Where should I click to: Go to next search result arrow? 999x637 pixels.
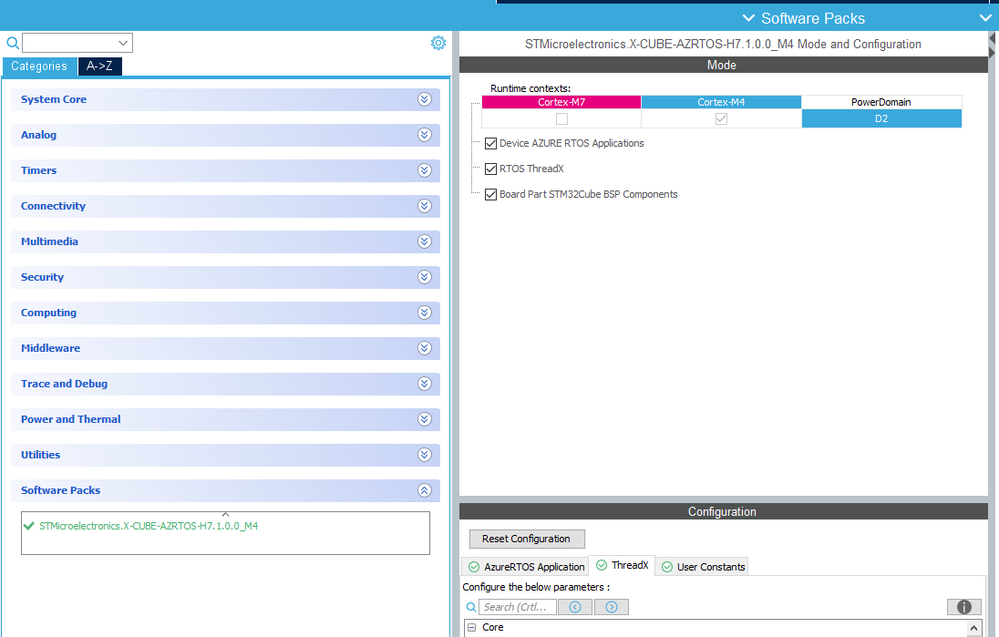[612, 607]
